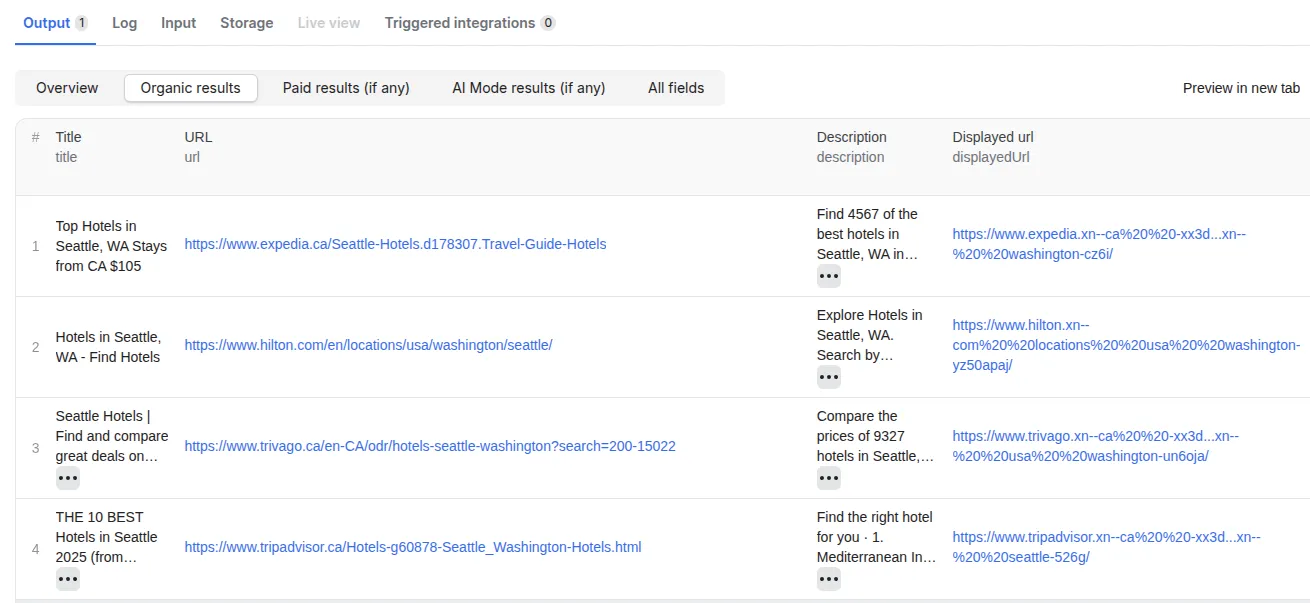Show AI Mode results (if any)
Viewport: 1310px width, 603px height.
pos(529,88)
